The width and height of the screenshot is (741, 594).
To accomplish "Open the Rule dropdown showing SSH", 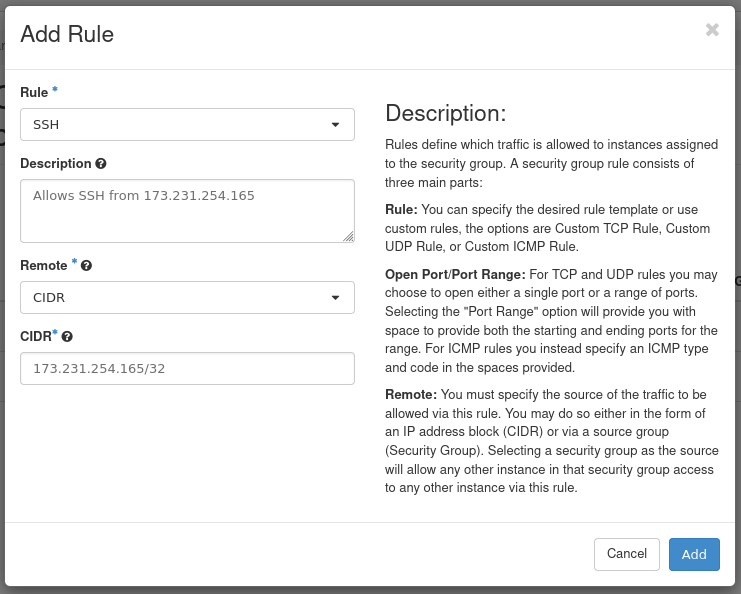I will pyautogui.click(x=187, y=125).
